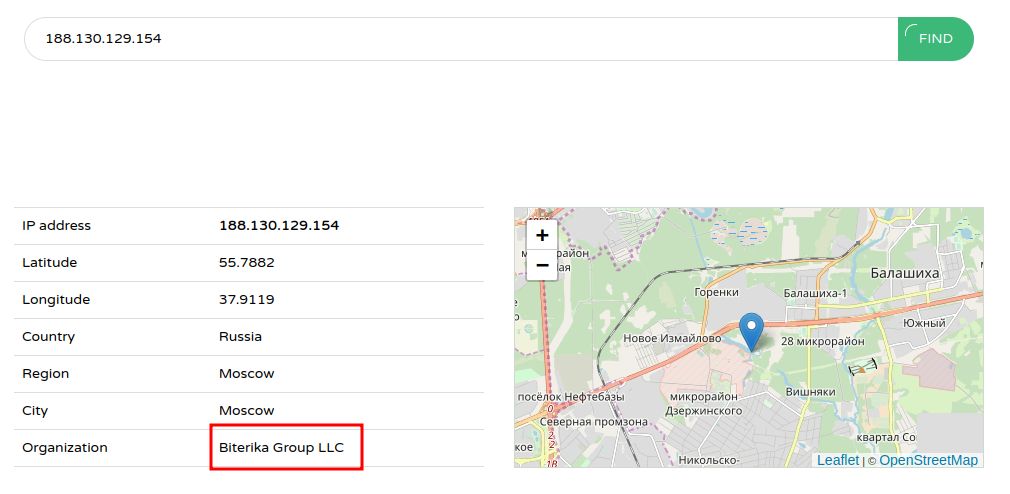Click the Organization row label
Screen dimensions: 1010x494
tap(65, 447)
